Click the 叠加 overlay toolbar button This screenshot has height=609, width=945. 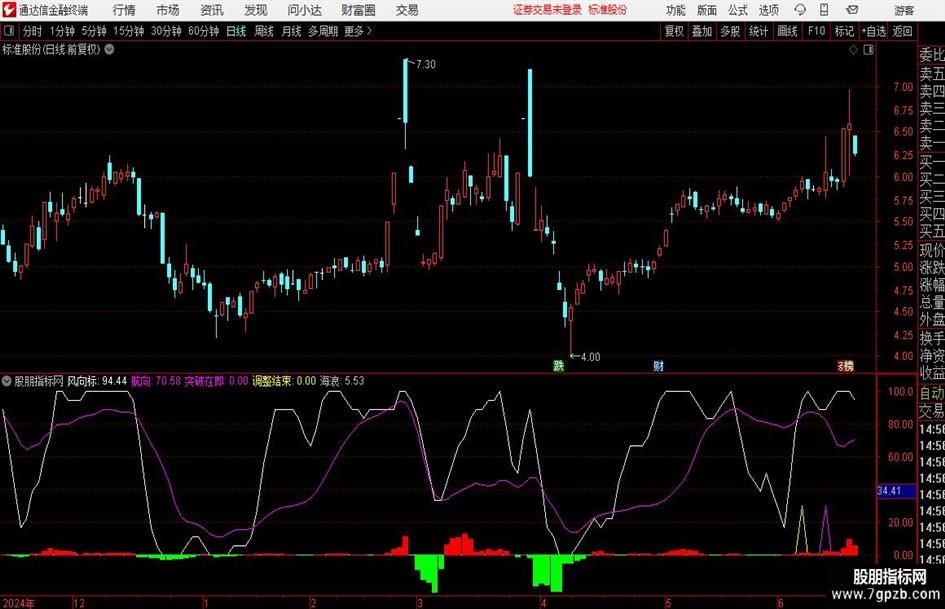pos(702,31)
